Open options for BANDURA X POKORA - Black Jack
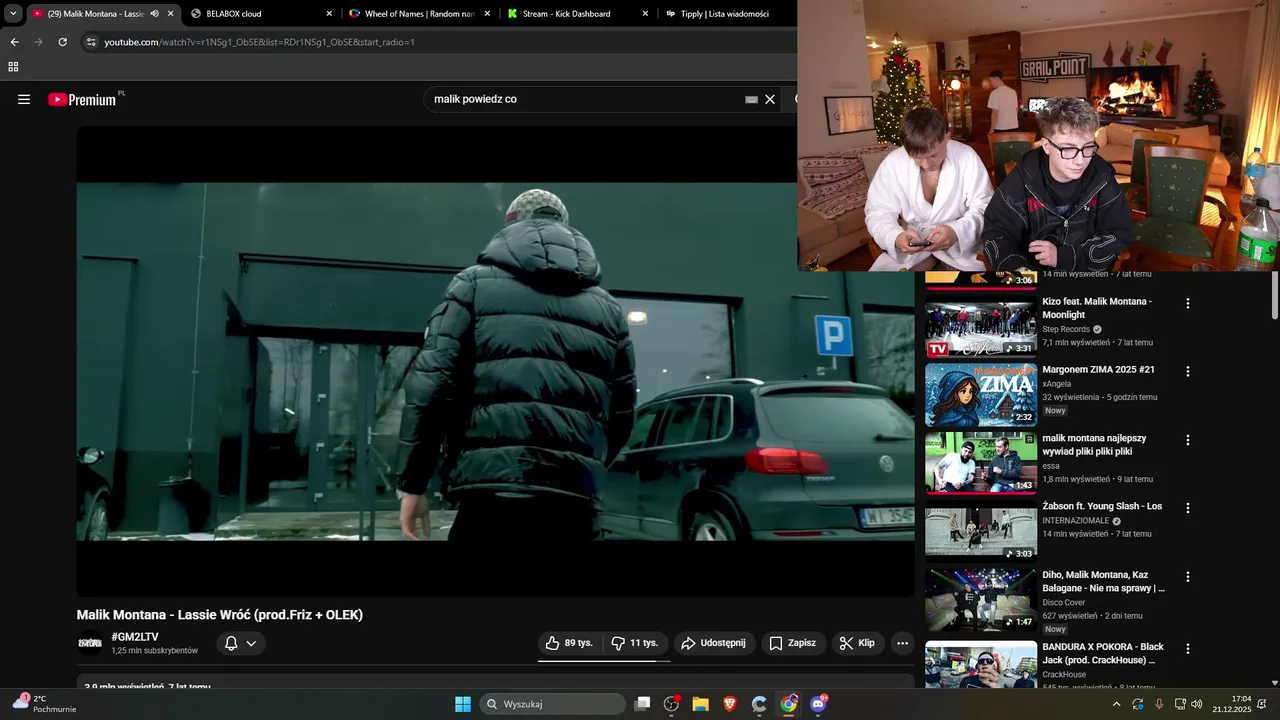Image resolution: width=1280 pixels, height=720 pixels. point(1188,649)
